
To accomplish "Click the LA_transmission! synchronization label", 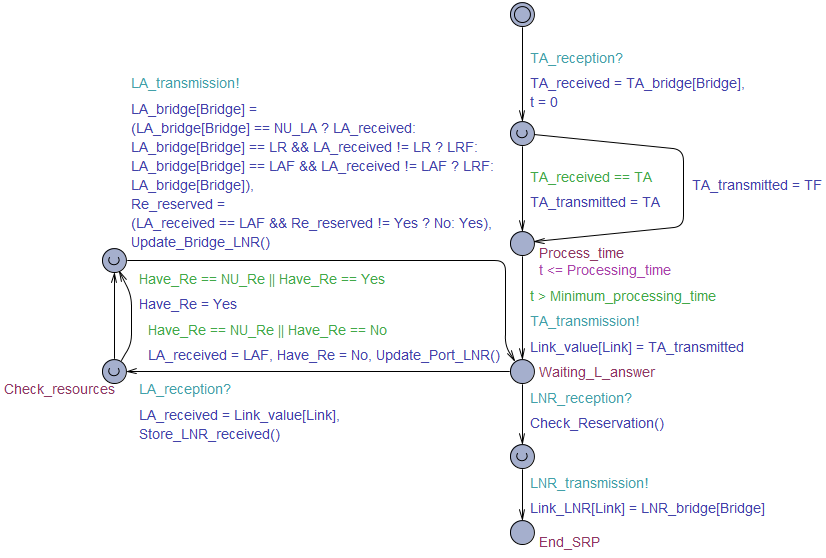I will (185, 83).
